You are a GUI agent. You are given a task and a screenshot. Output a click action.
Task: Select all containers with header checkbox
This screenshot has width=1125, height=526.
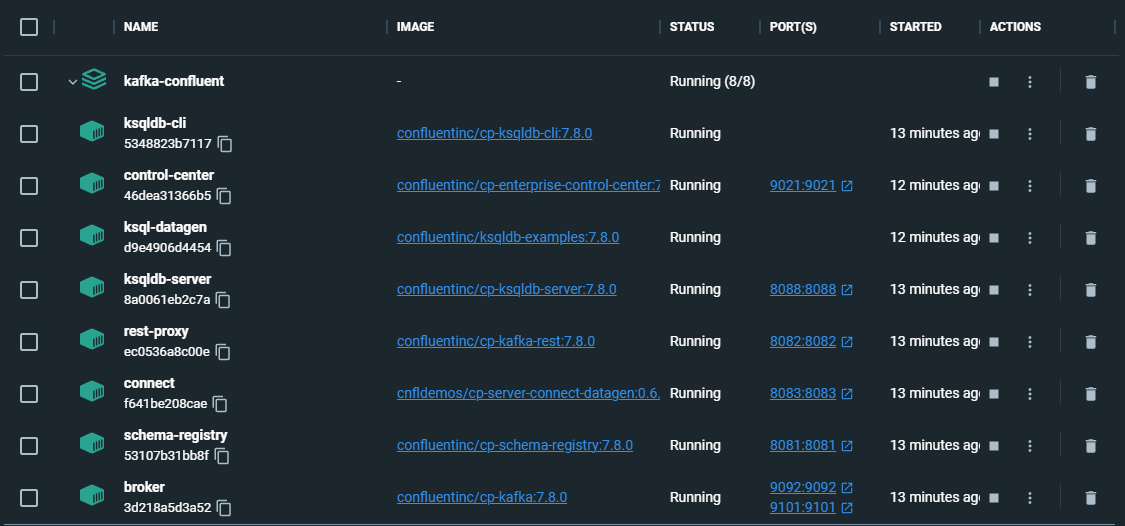29,27
